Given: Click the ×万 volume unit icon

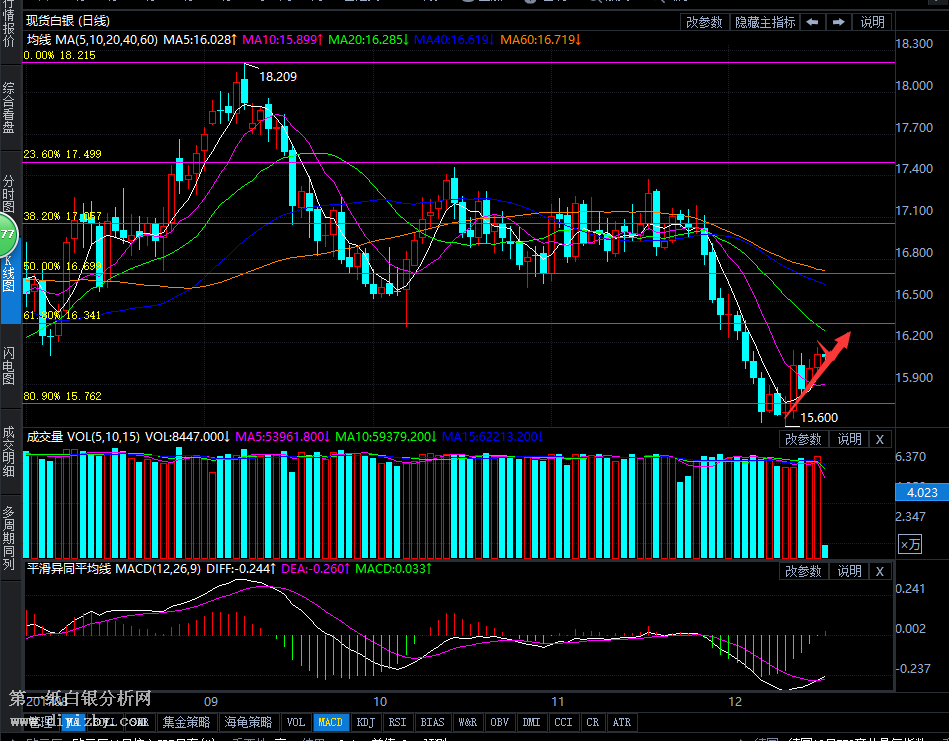Looking at the screenshot, I should [910, 544].
